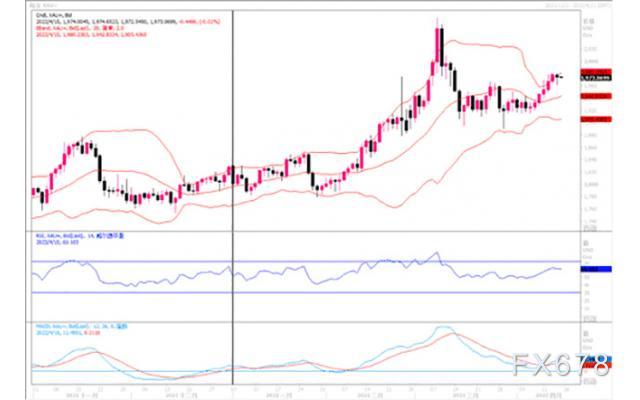Select the RSI upper overbought horizontal line
The image size is (640, 400).
pyautogui.click(x=306, y=261)
